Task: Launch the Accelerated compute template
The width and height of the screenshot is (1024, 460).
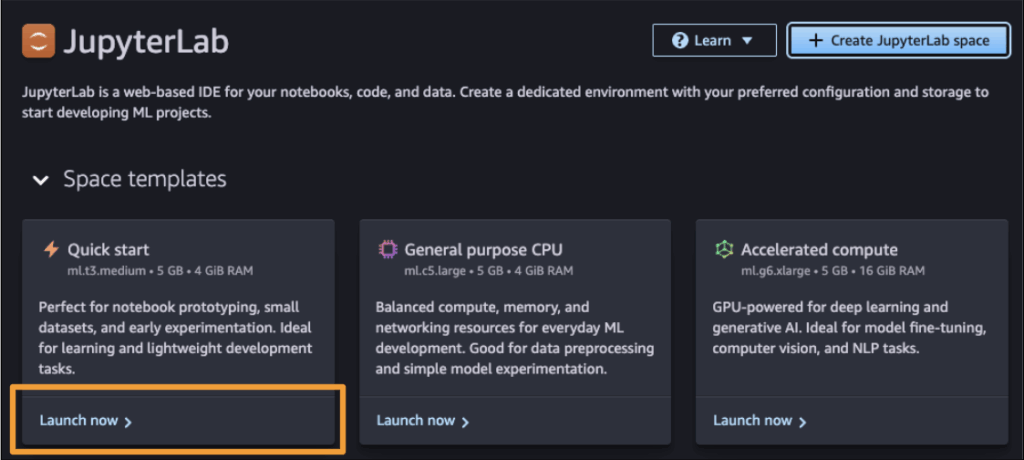Action: pyautogui.click(x=753, y=421)
